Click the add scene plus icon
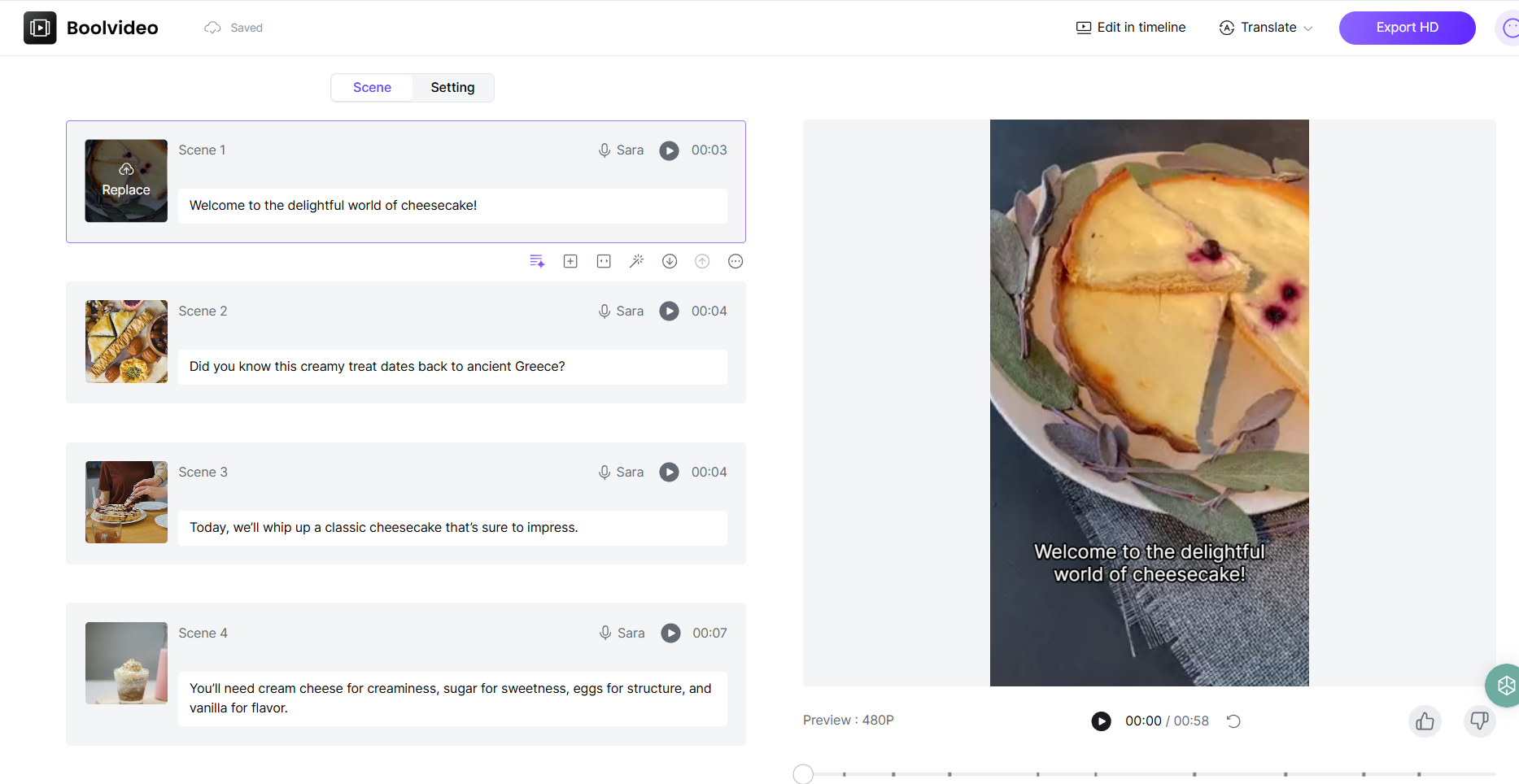 click(570, 261)
